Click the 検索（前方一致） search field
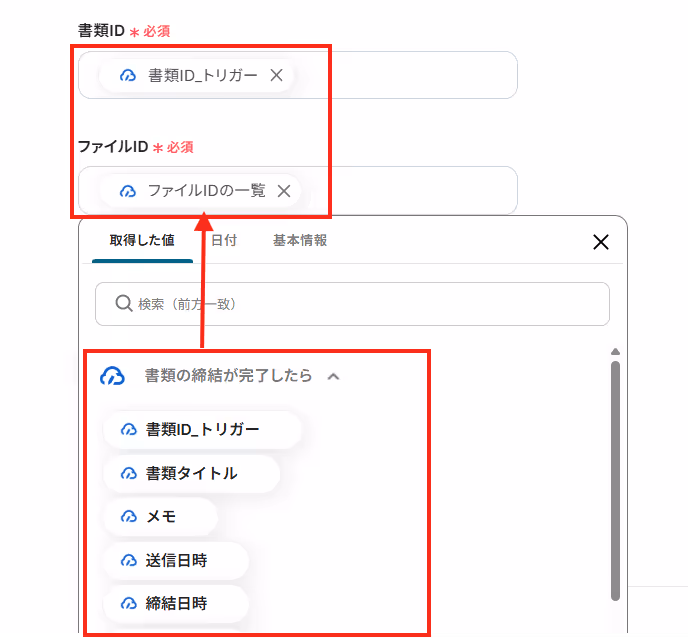688x638 pixels. tap(352, 304)
